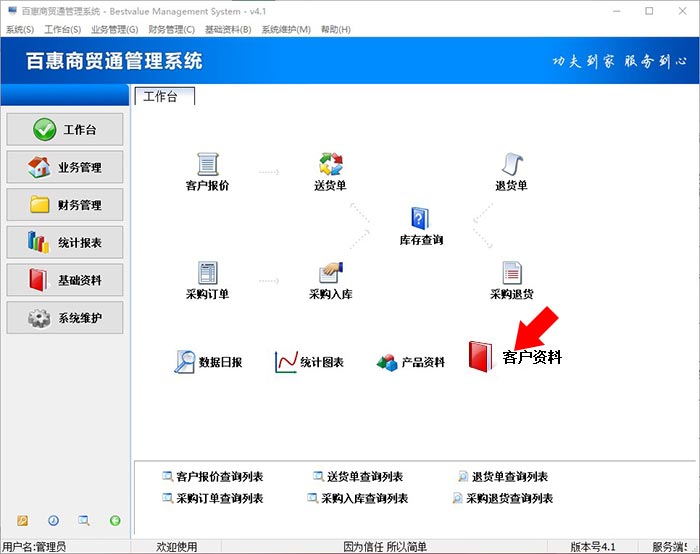
Task: Click status bar text 欢迎使用
Action: click(176, 546)
